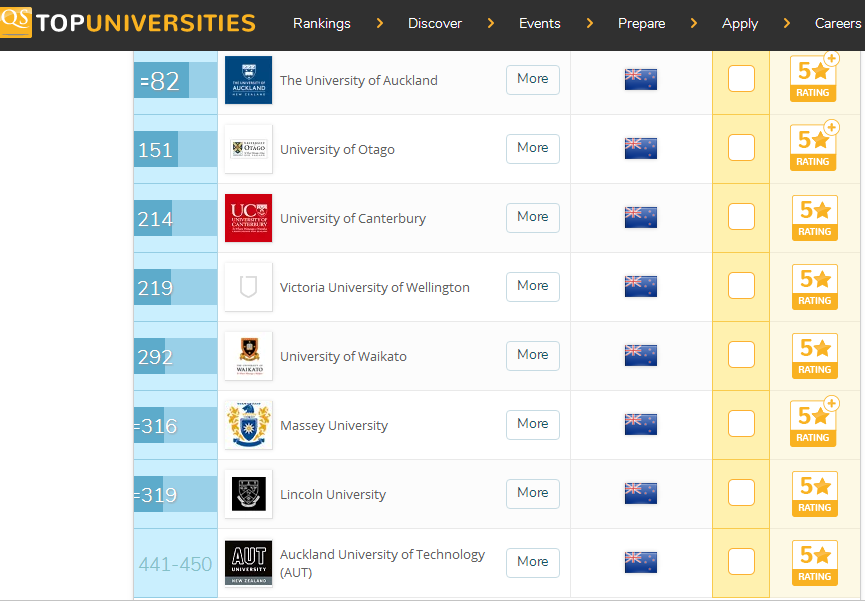This screenshot has width=865, height=601.
Task: Check the compare box for Victoria University of Wellington
Action: point(741,286)
